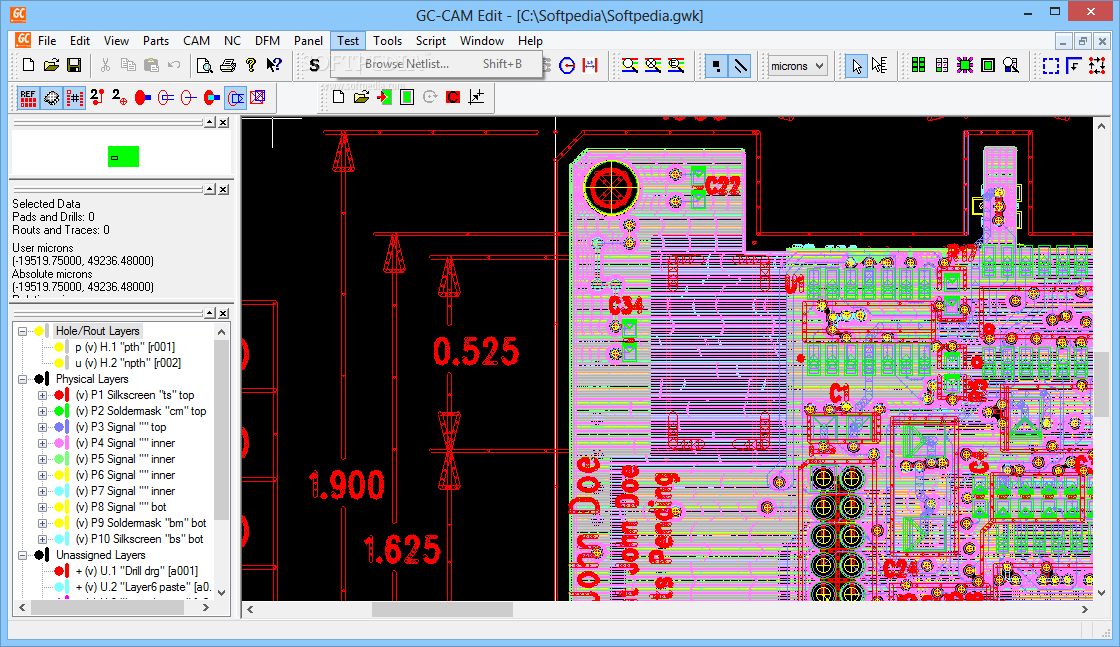Toggle the square flash-mode button
This screenshot has width=1120, height=647.
[716, 66]
